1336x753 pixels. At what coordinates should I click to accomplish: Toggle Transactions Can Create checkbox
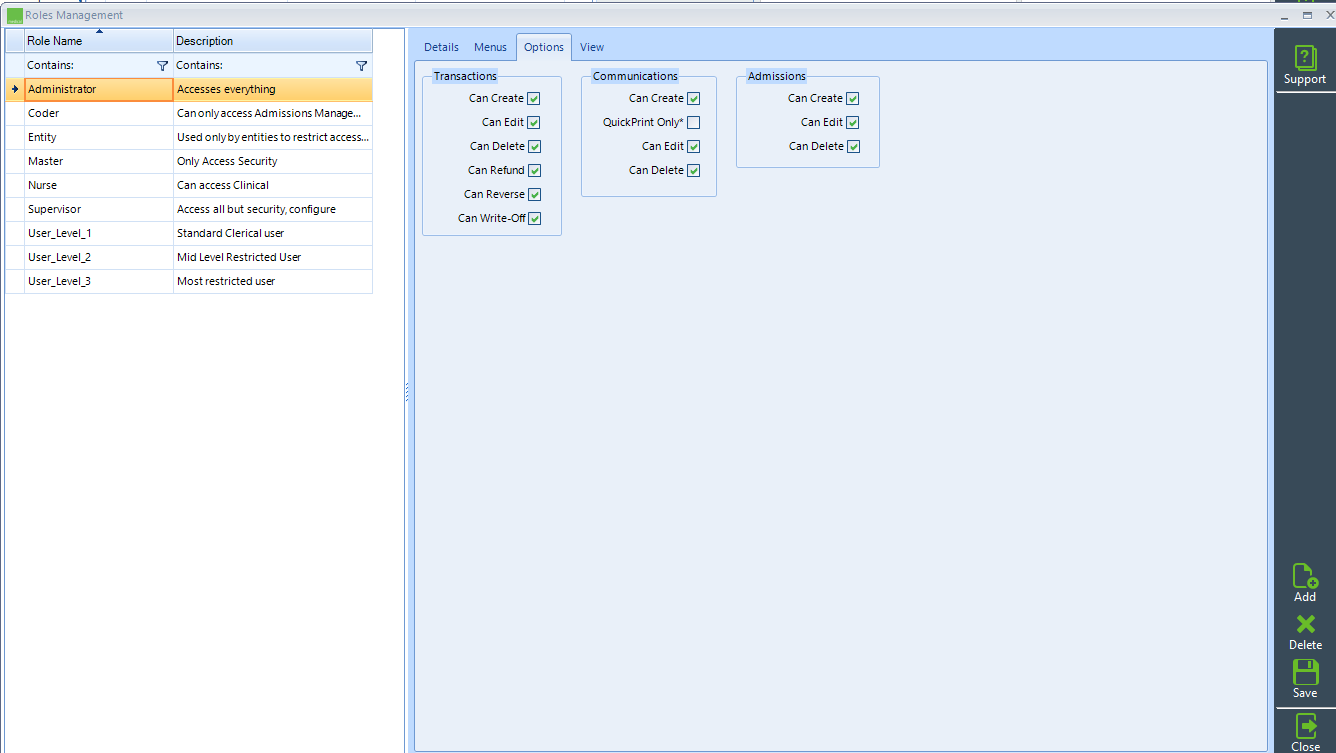coord(534,98)
